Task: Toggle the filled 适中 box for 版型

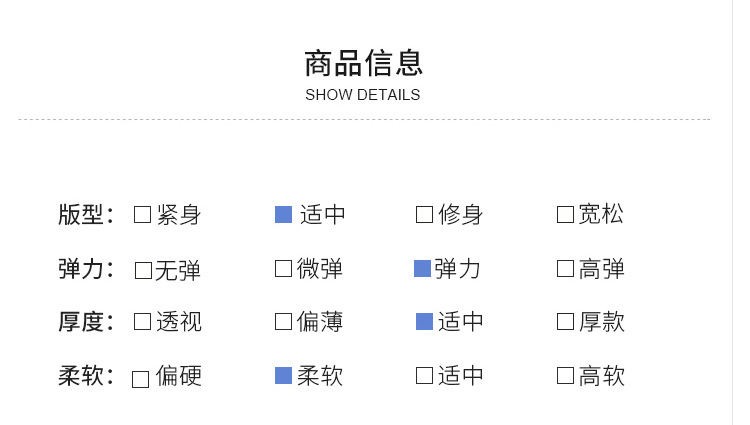Action: (283, 214)
